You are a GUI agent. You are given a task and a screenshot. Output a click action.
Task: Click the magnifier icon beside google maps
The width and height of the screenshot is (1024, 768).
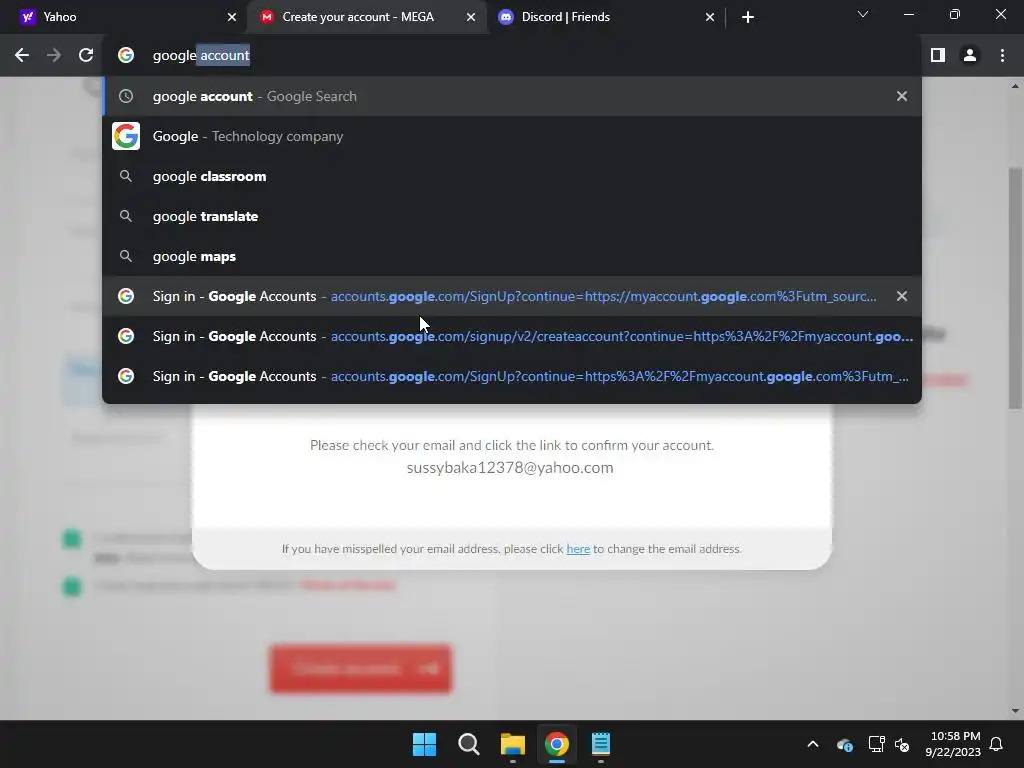(x=126, y=257)
